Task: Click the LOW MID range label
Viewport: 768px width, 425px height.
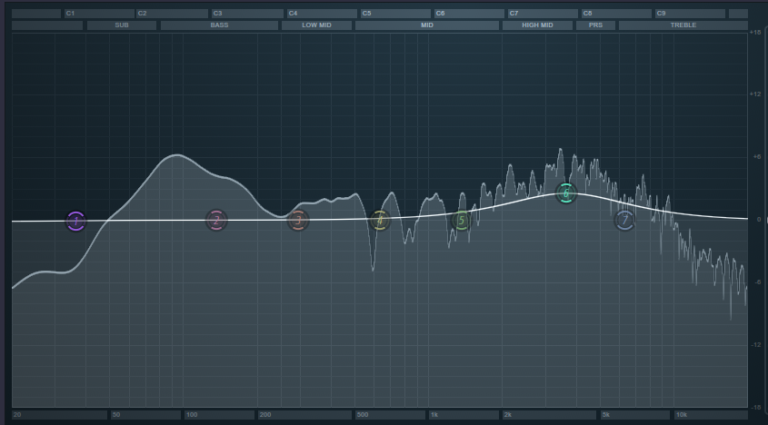Action: coord(317,25)
